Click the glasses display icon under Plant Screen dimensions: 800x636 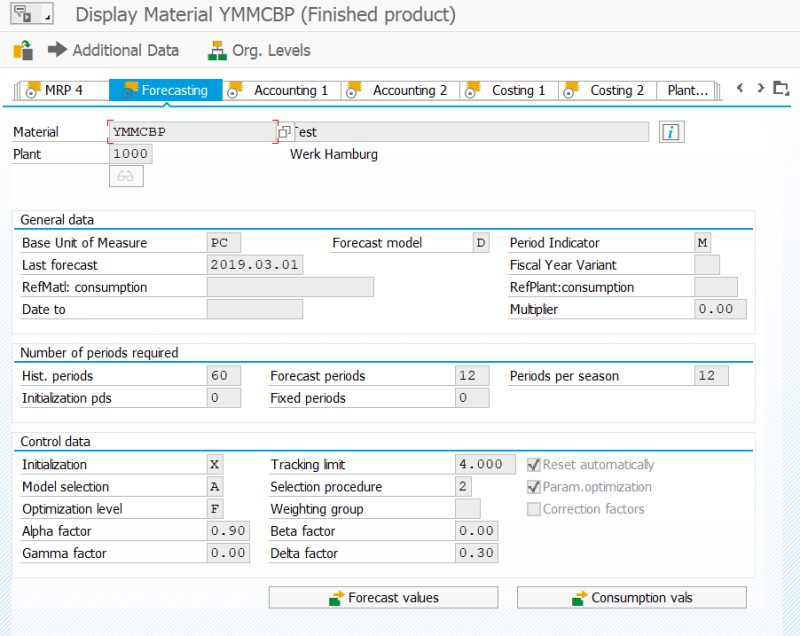click(126, 176)
